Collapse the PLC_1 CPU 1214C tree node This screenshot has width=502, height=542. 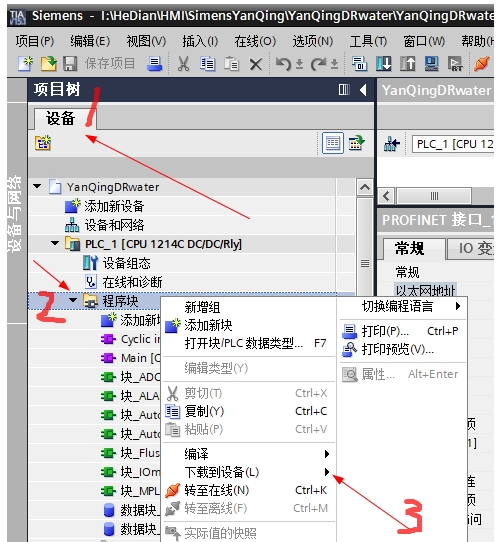[55, 243]
